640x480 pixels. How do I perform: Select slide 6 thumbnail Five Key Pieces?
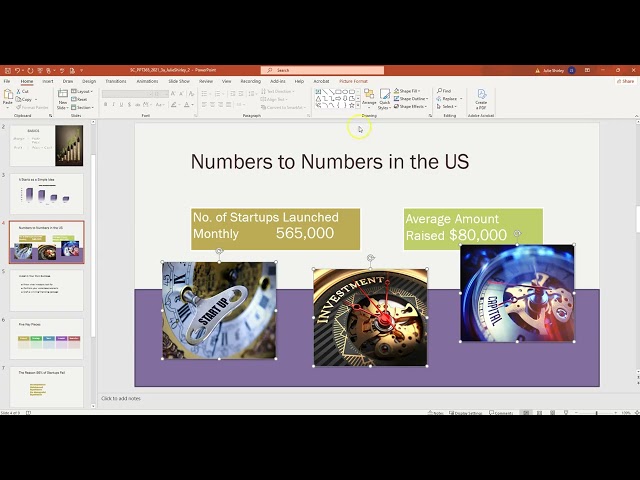click(x=47, y=339)
